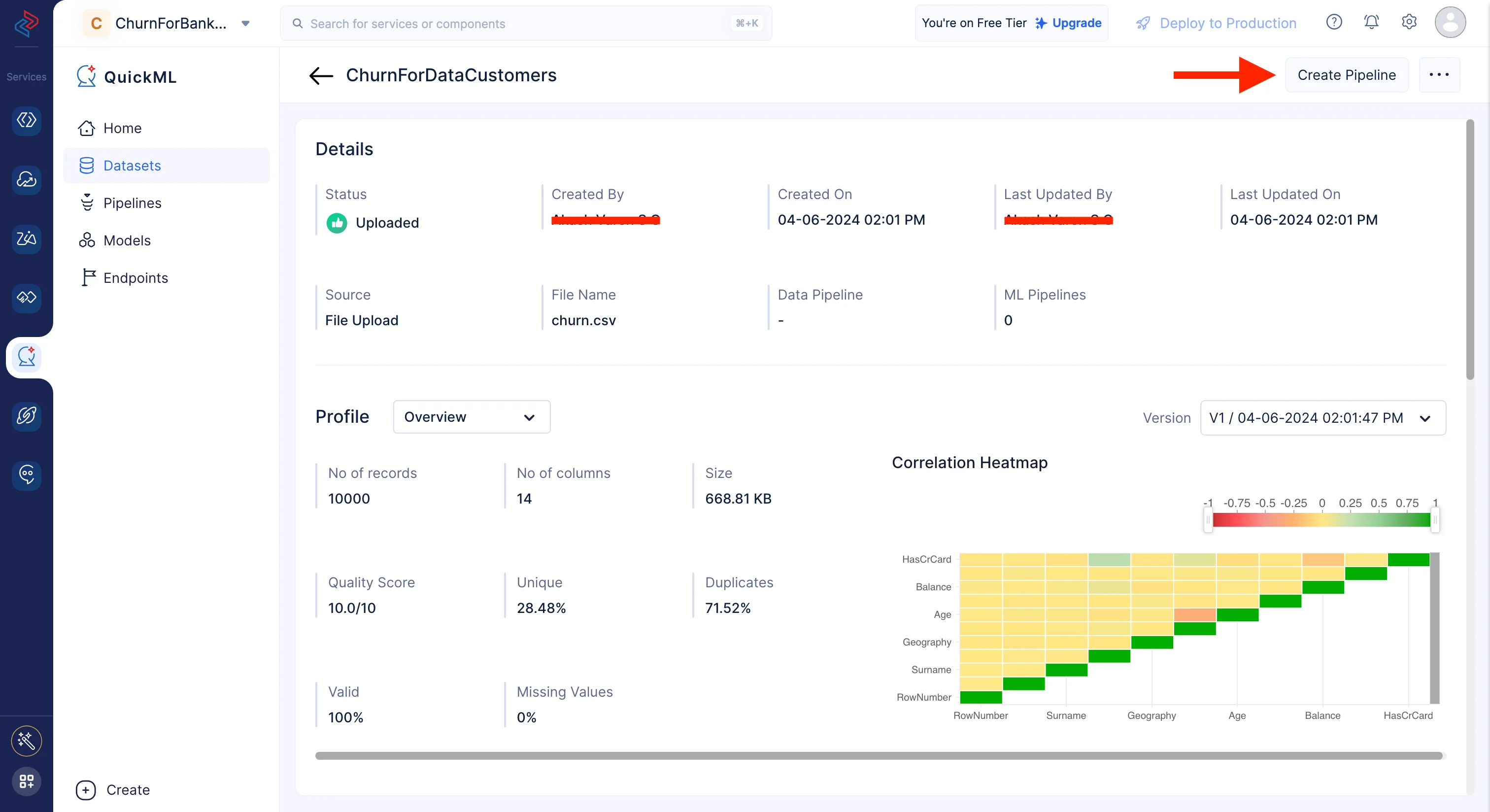
Task: Click the Upgrade link
Action: point(1076,23)
